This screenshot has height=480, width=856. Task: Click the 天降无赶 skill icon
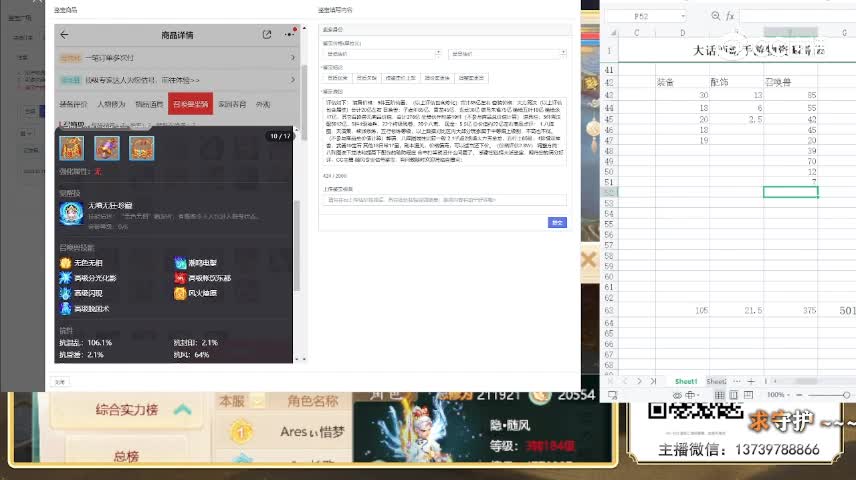click(x=71, y=214)
